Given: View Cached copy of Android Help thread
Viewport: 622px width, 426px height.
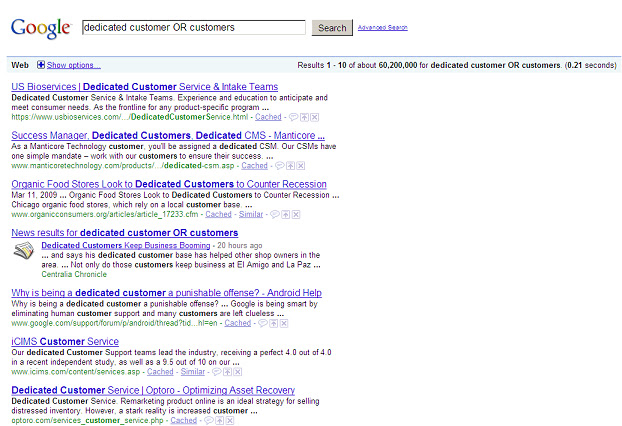Looking at the screenshot, I should click(x=238, y=323).
